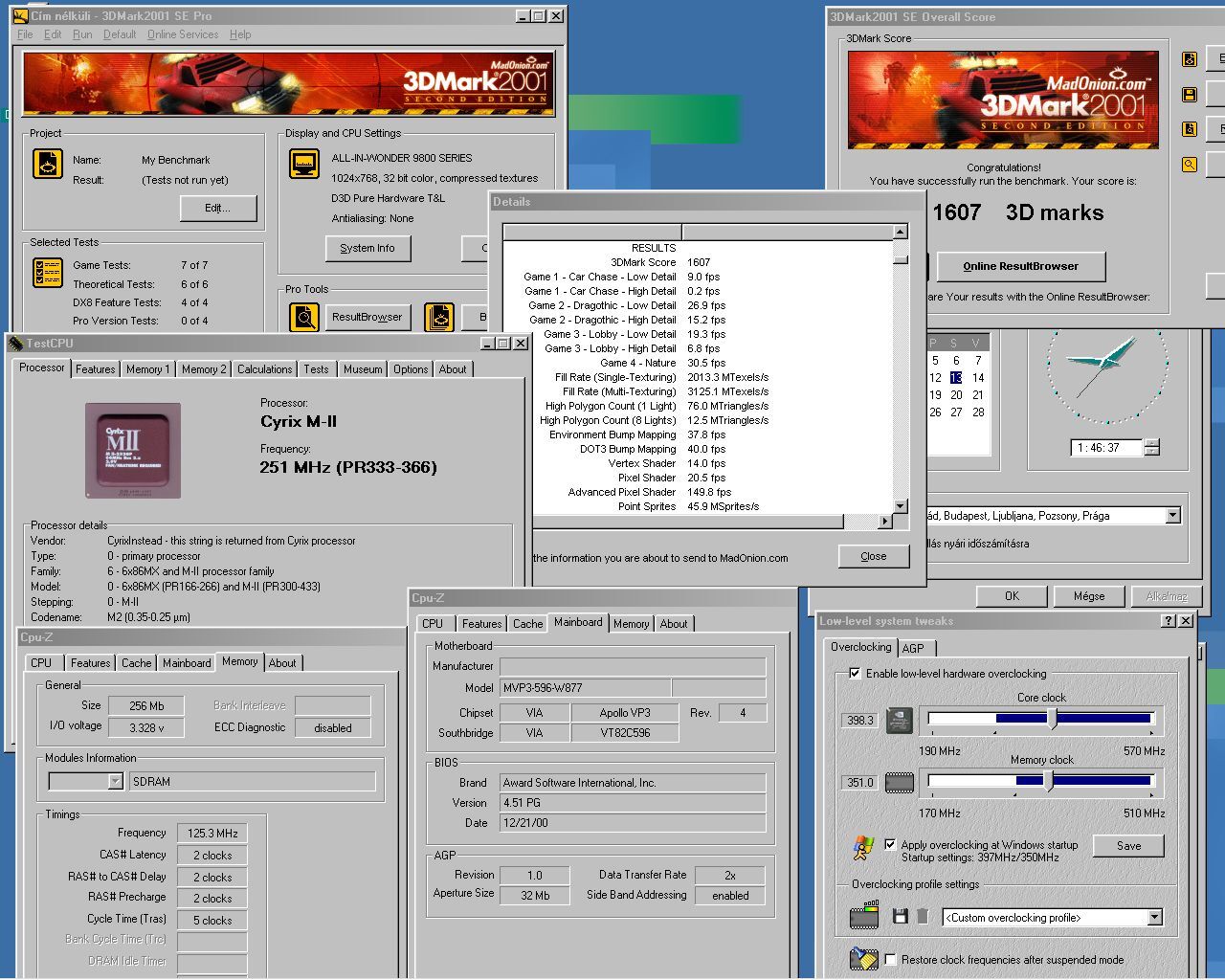Click the TestCPU title bar icon
The height and width of the screenshot is (980, 1225).
(x=16, y=344)
